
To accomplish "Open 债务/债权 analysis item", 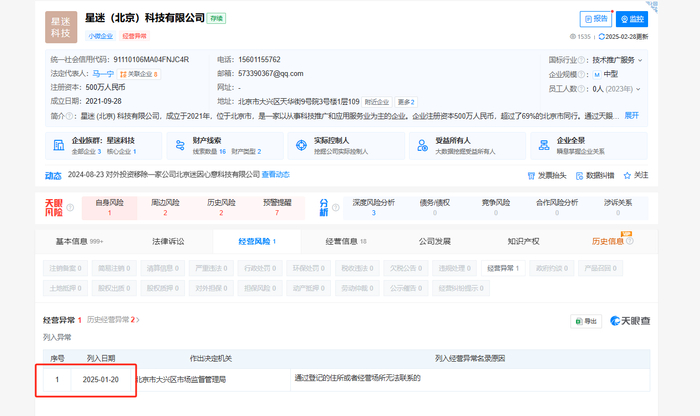I will click(x=435, y=208).
